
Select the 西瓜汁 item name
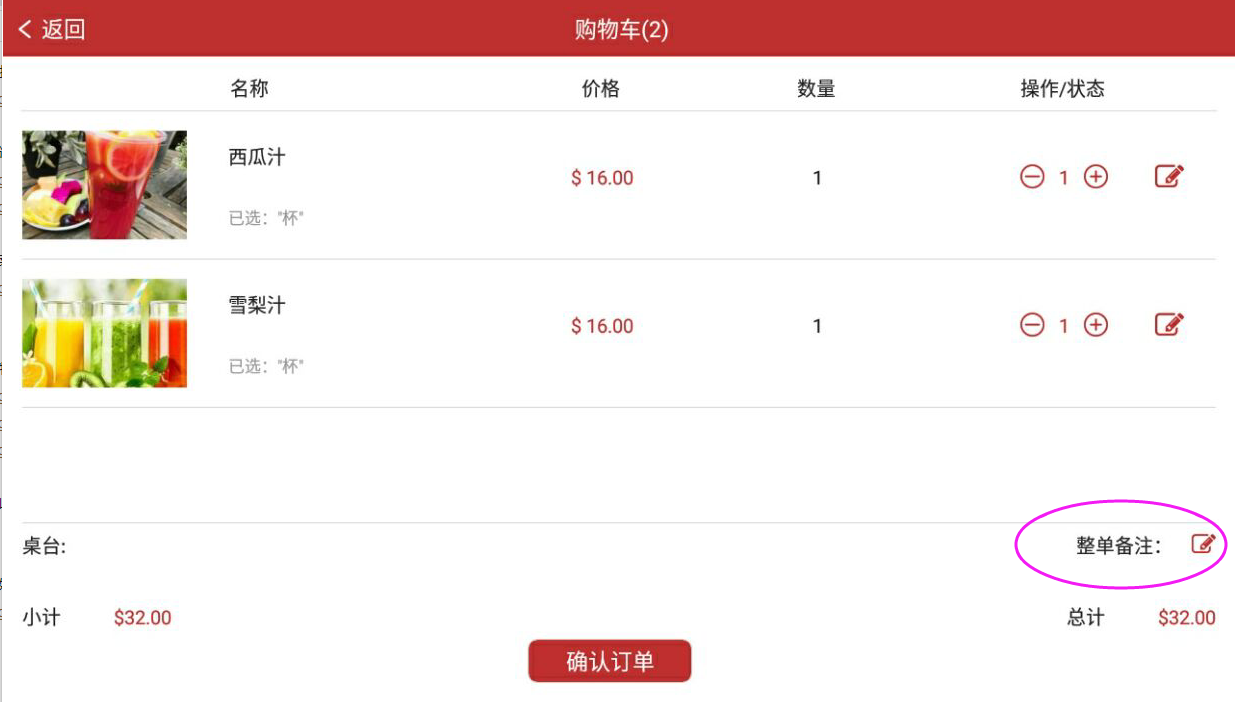click(257, 157)
